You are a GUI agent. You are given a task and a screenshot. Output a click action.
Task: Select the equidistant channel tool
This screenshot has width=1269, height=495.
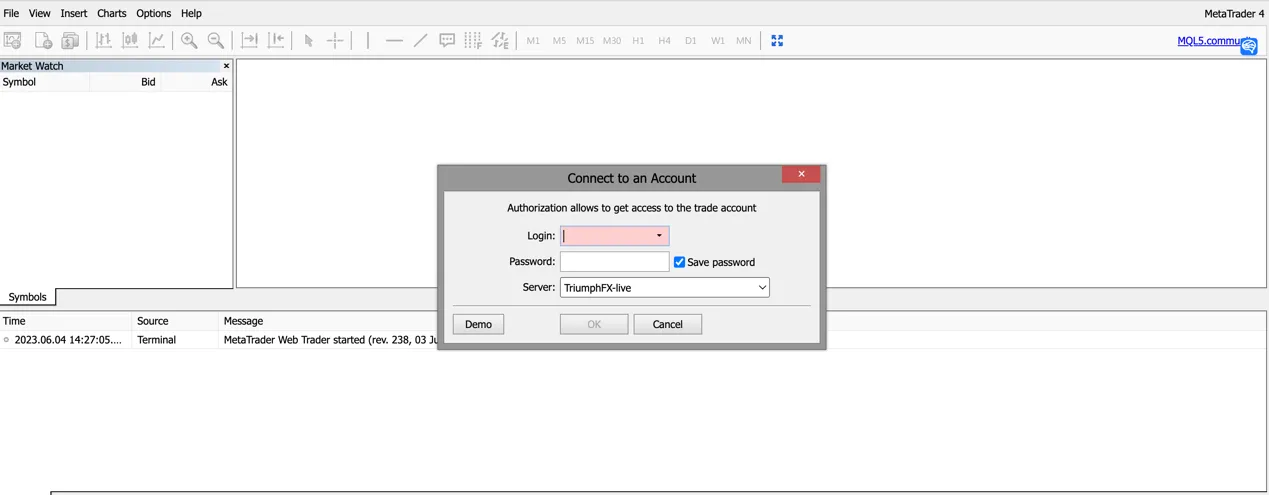click(499, 41)
